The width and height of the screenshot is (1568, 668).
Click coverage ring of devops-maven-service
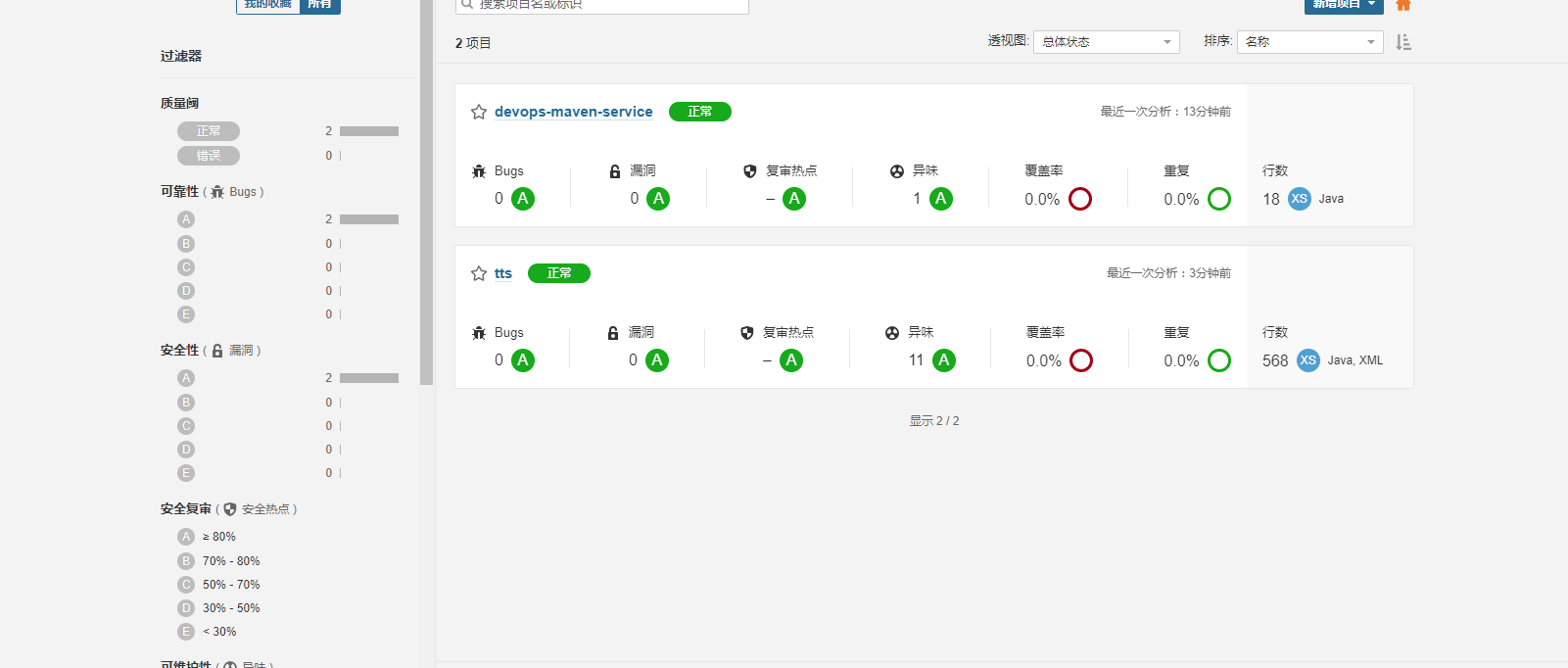pyautogui.click(x=1080, y=199)
